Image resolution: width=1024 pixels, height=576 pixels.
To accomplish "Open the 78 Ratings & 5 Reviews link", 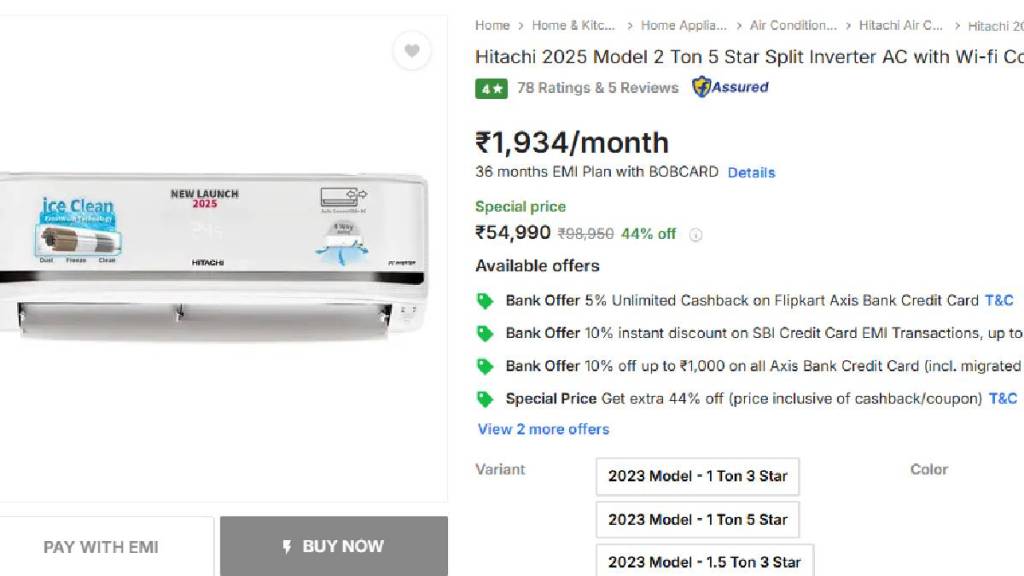I will tap(597, 88).
